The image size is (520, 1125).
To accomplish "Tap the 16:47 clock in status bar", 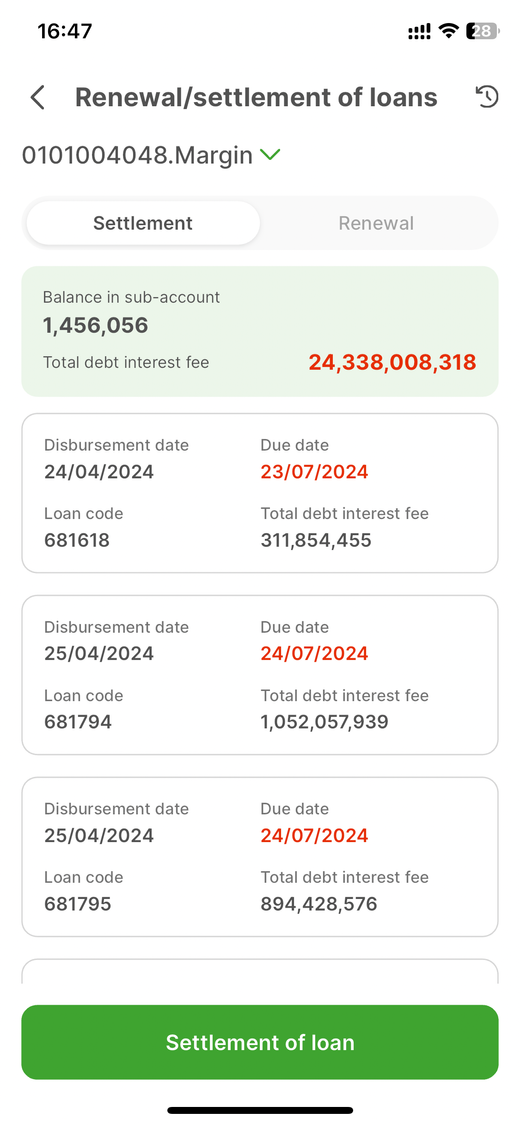I will coord(65,32).
